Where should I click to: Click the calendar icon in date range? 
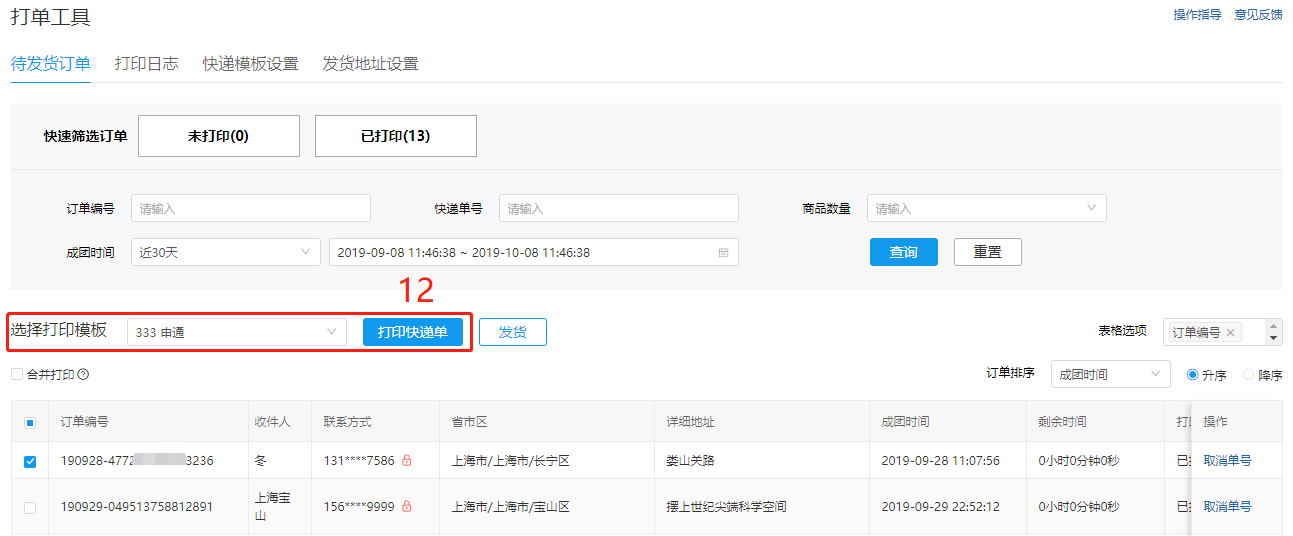(x=723, y=253)
